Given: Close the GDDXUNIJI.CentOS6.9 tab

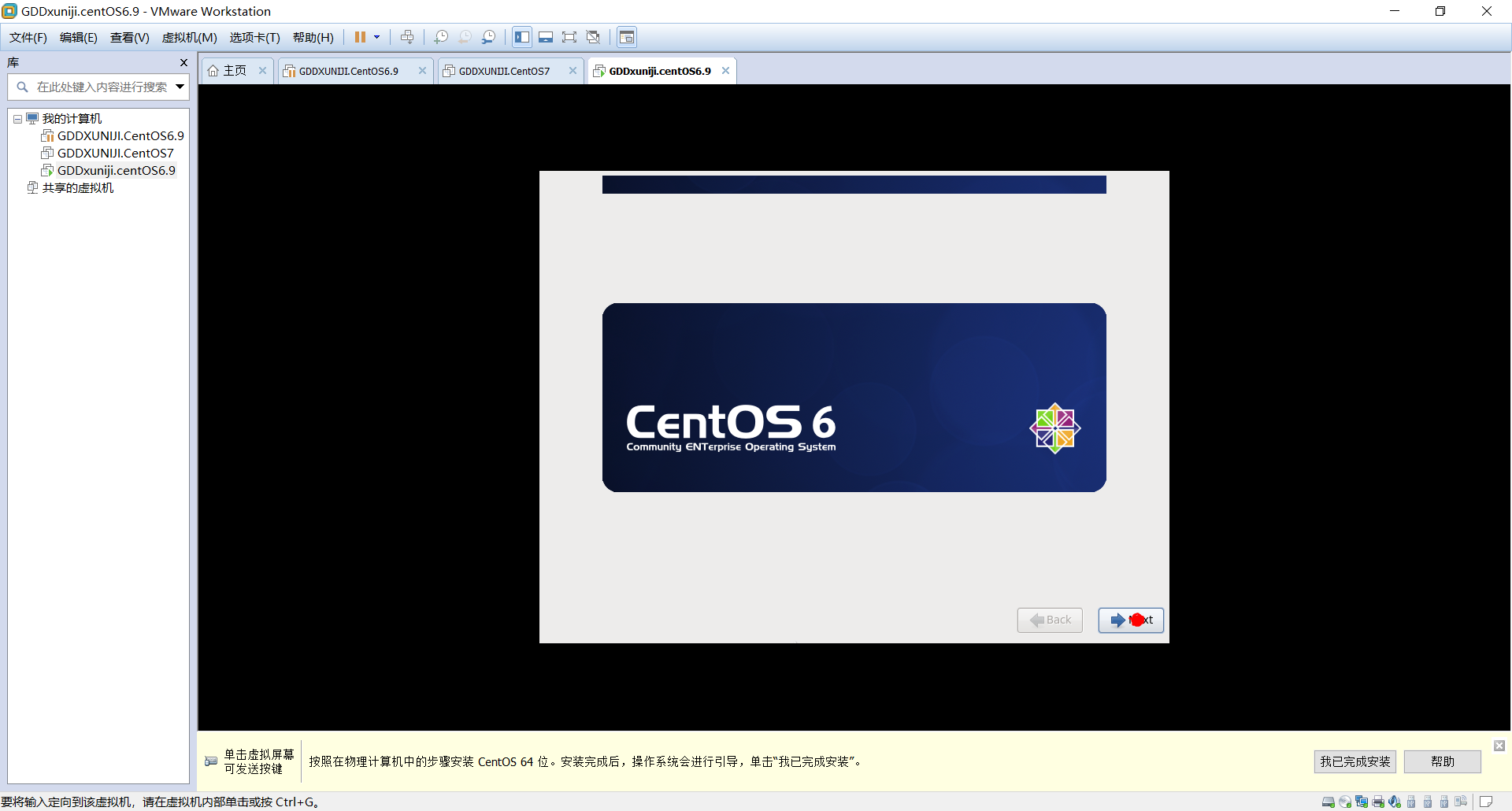Looking at the screenshot, I should (422, 71).
